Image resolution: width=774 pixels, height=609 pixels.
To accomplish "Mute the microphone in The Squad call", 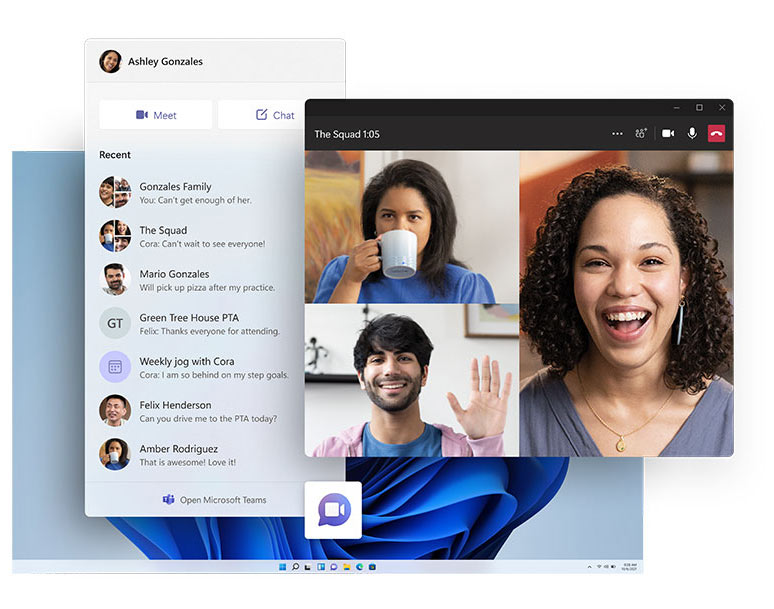I will point(692,133).
